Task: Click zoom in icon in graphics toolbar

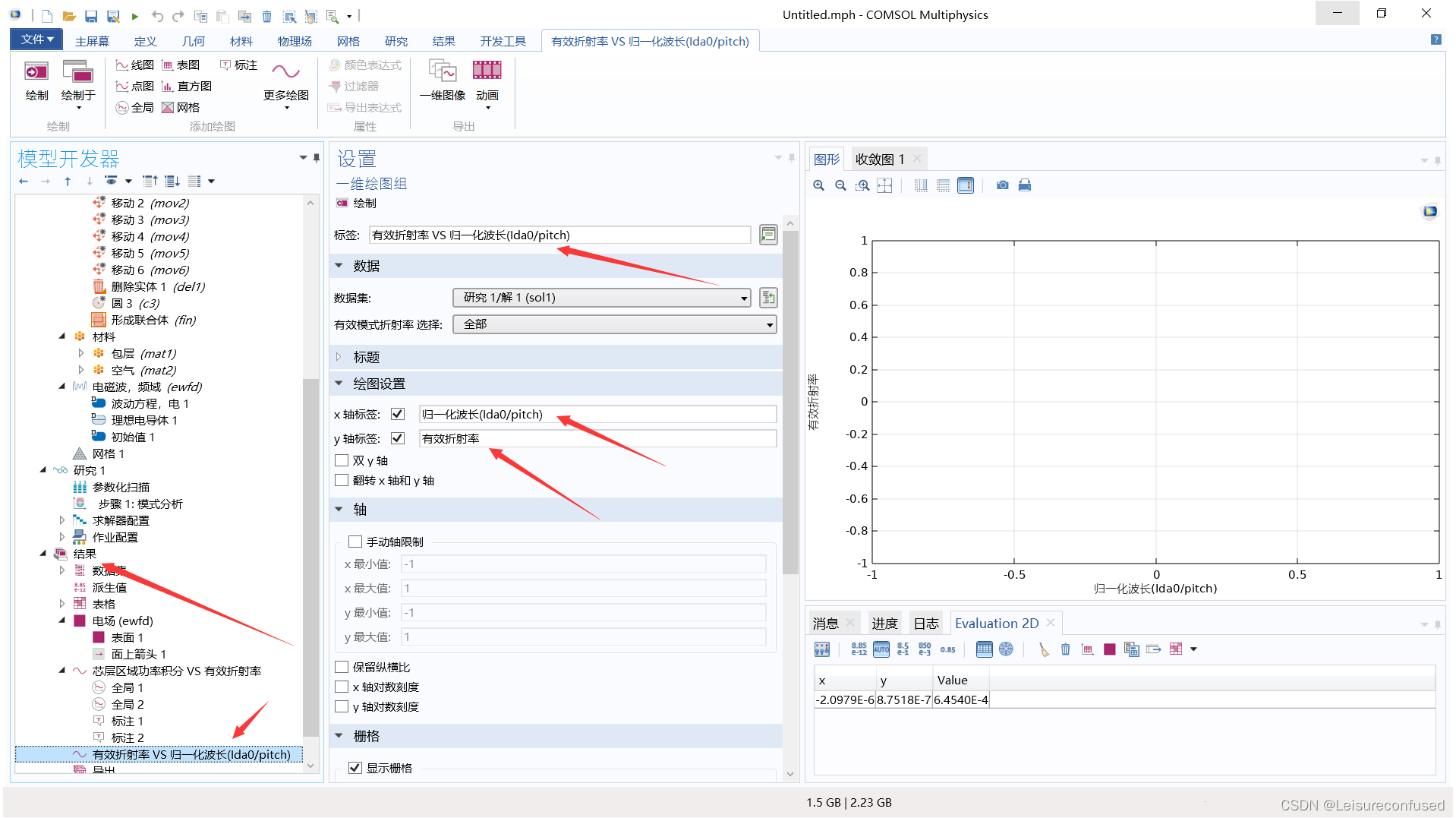Action: [818, 185]
